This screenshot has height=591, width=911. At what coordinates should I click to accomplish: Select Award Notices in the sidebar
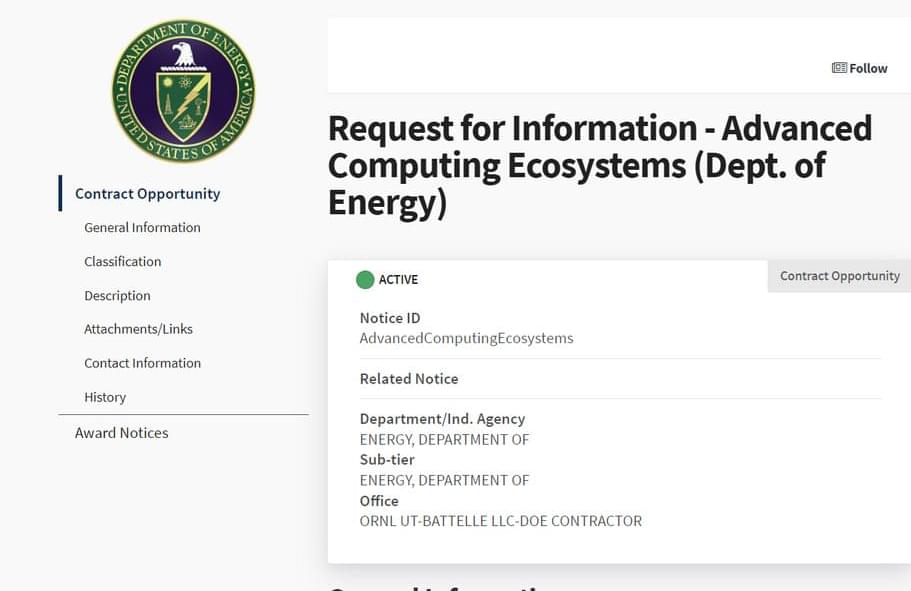tap(121, 433)
